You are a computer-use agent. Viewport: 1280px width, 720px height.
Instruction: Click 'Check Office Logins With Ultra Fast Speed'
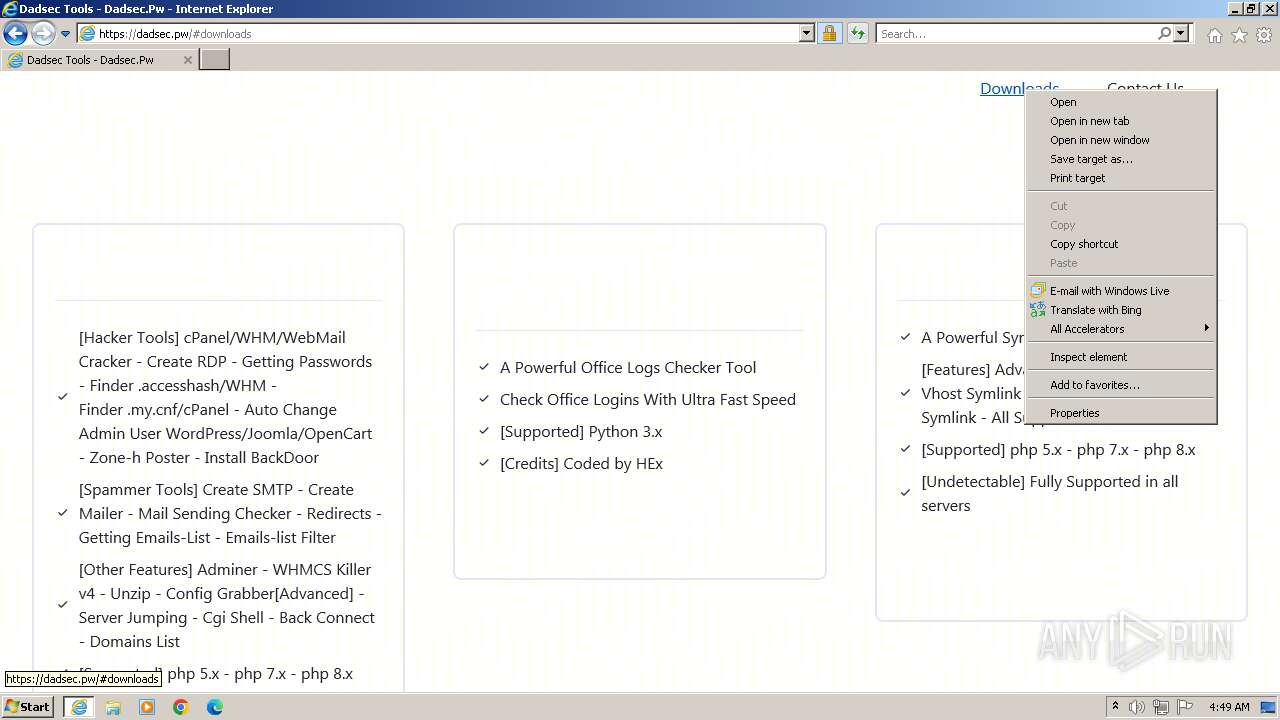point(648,400)
